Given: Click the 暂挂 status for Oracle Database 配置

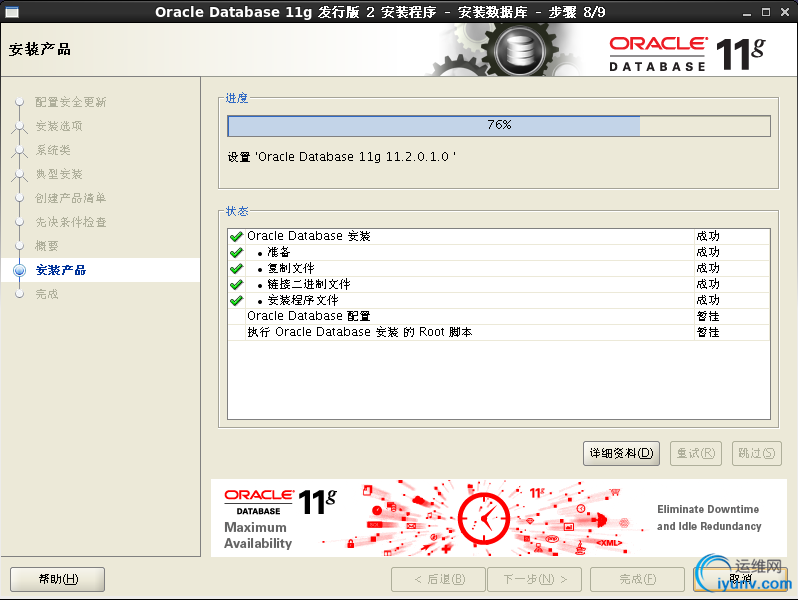Looking at the screenshot, I should pos(708,316).
